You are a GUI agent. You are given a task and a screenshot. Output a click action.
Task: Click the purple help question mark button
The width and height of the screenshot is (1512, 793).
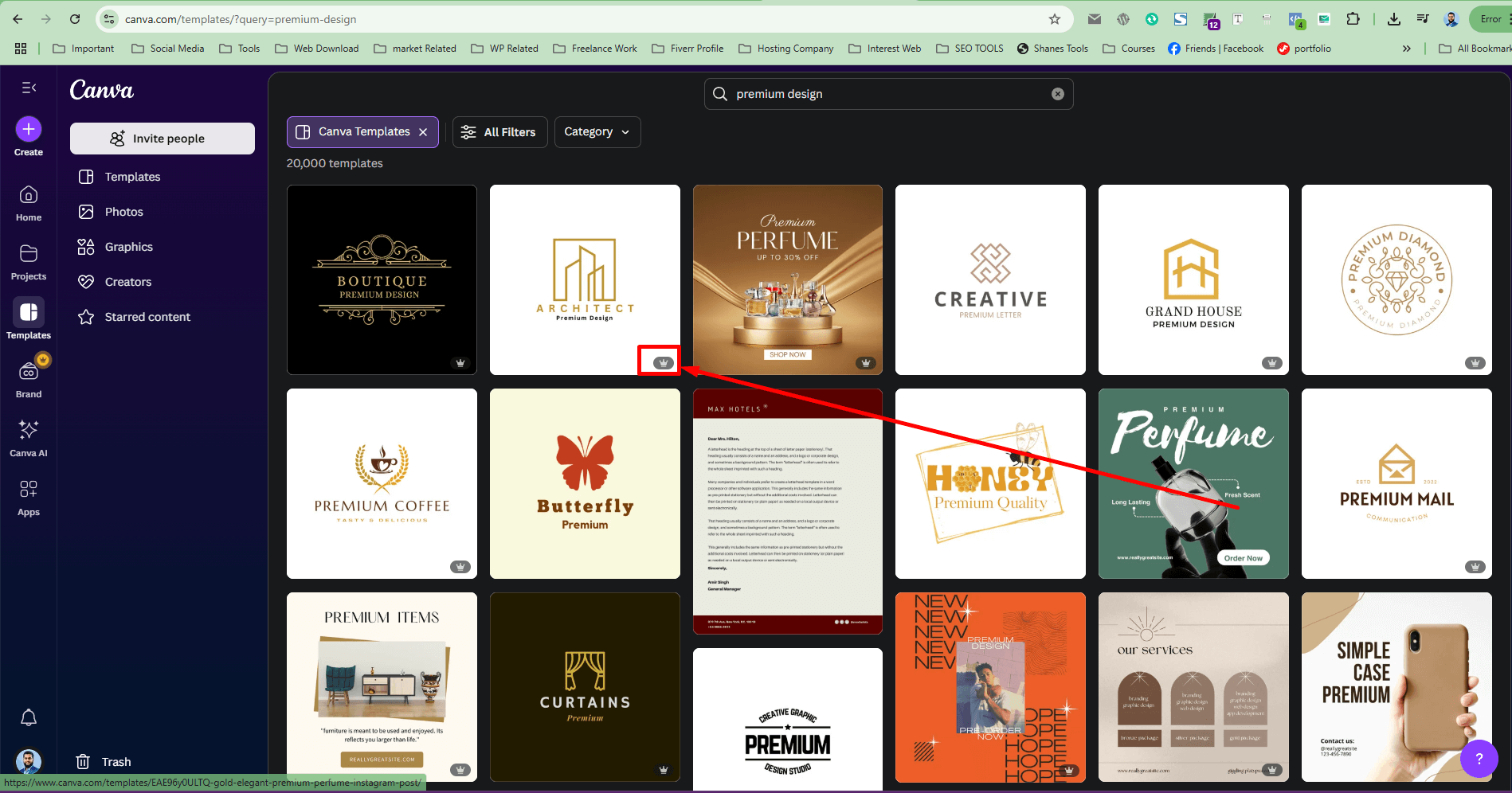1479,759
